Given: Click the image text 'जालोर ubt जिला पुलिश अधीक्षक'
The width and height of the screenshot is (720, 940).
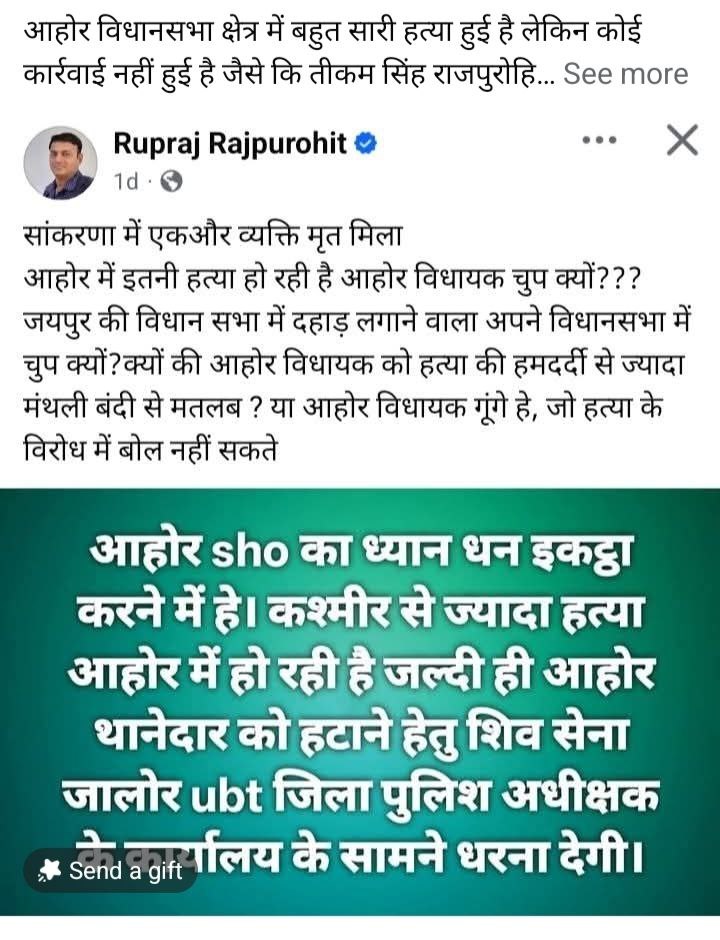Looking at the screenshot, I should (361, 795).
